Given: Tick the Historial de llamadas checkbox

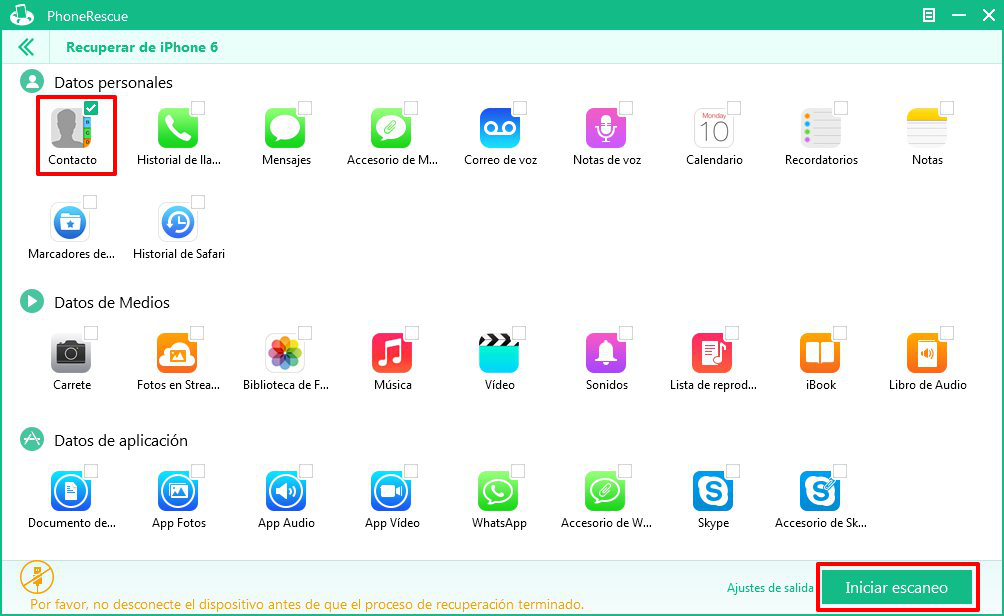Looking at the screenshot, I should click(198, 108).
